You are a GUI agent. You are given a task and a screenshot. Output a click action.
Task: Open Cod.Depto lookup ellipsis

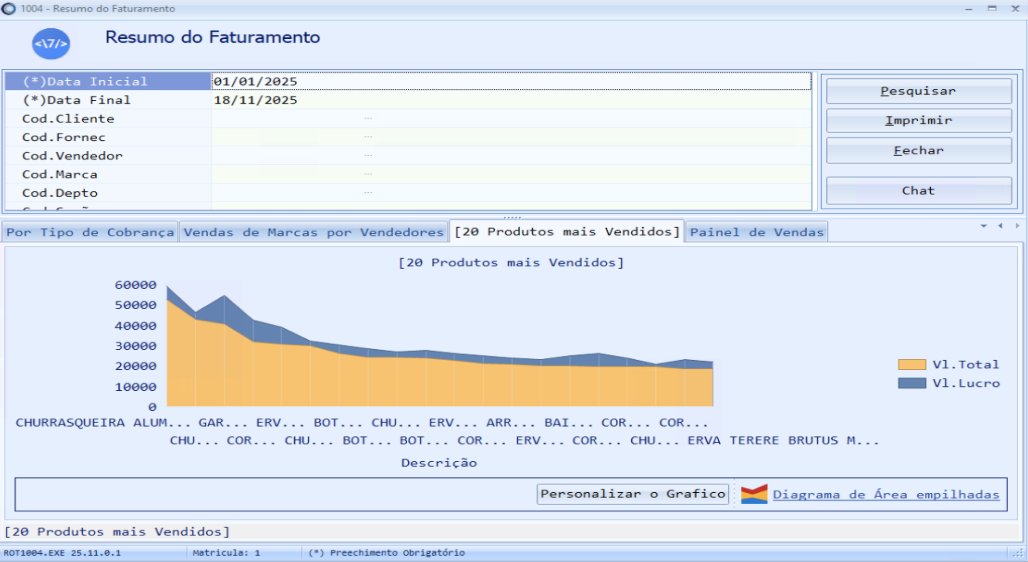pyautogui.click(x=368, y=193)
